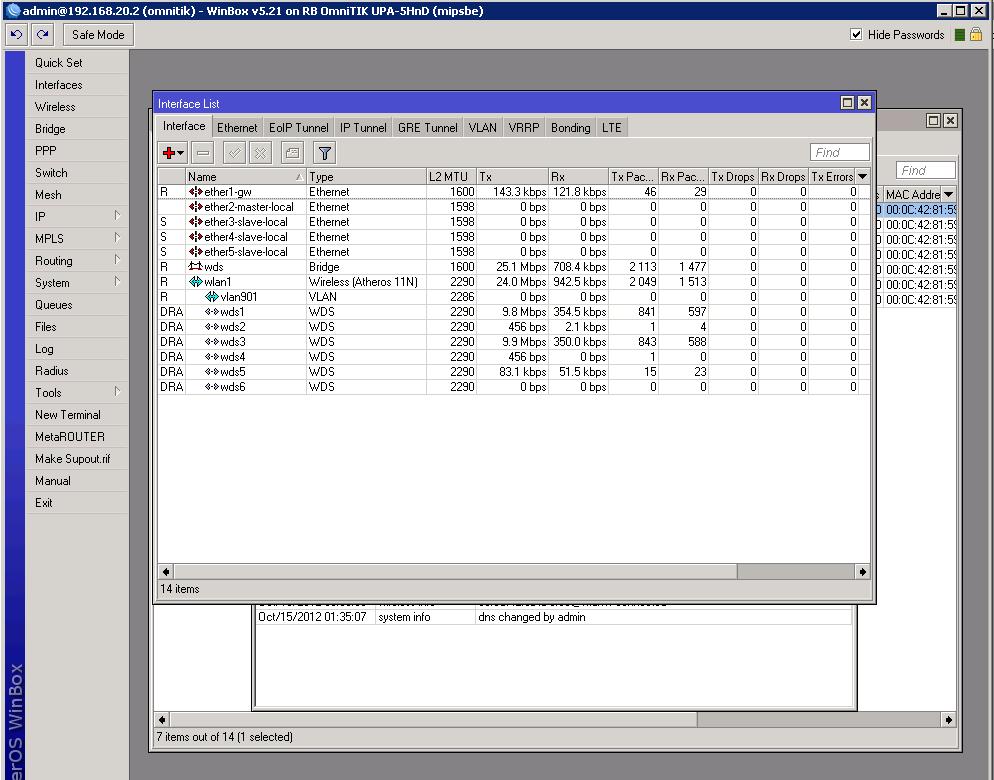
Task: Click the Comment toolbar icon
Action: (x=291, y=153)
